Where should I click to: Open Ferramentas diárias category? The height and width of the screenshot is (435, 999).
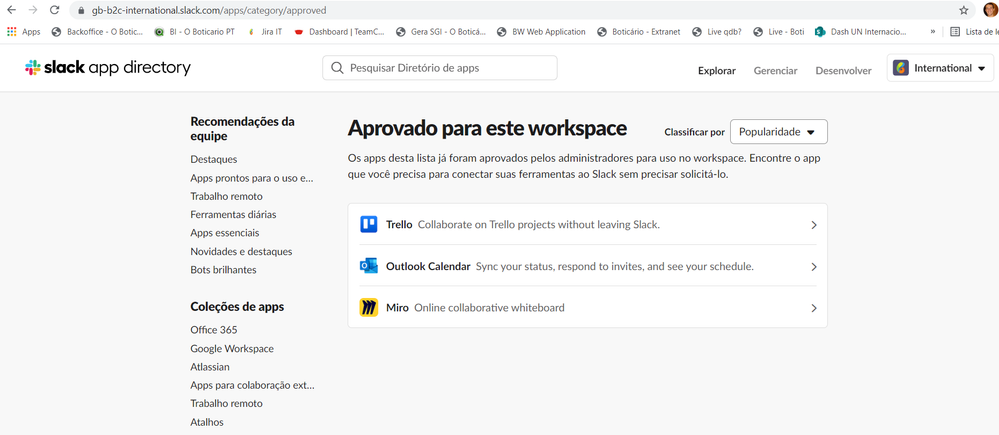tap(233, 215)
